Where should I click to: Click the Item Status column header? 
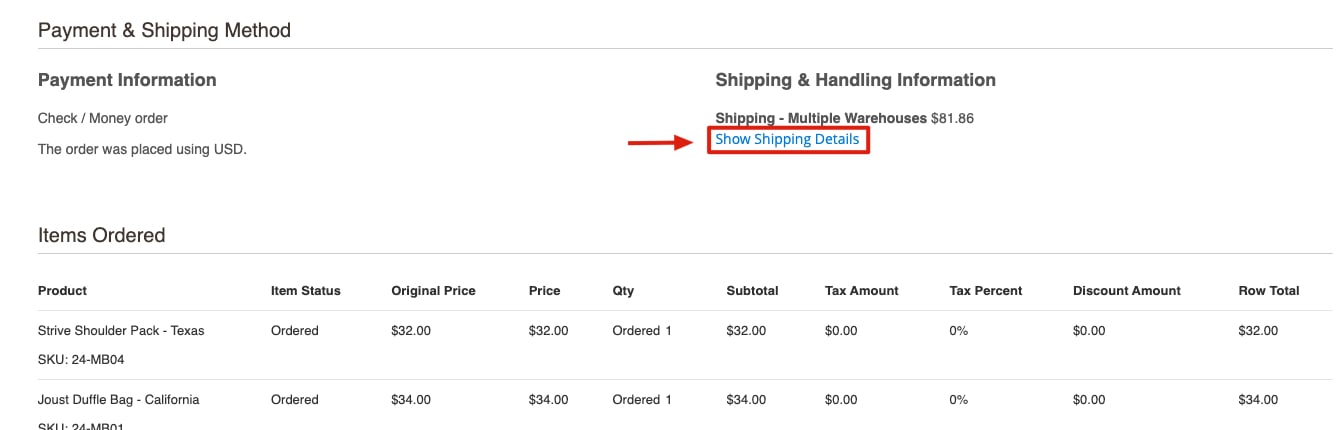(x=305, y=291)
